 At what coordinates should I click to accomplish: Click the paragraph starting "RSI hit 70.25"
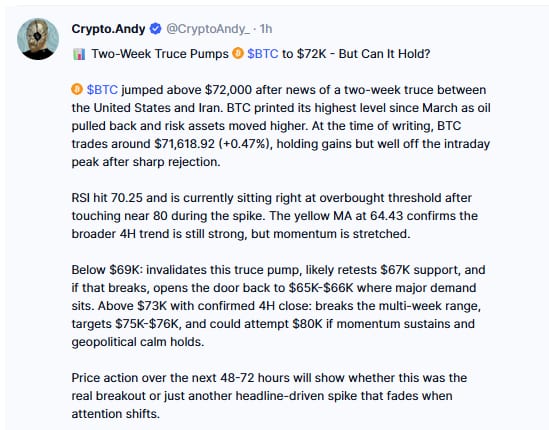[x=274, y=216]
